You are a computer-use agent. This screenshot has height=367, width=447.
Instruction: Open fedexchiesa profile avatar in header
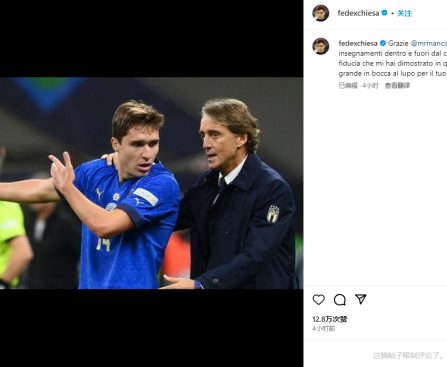(321, 13)
